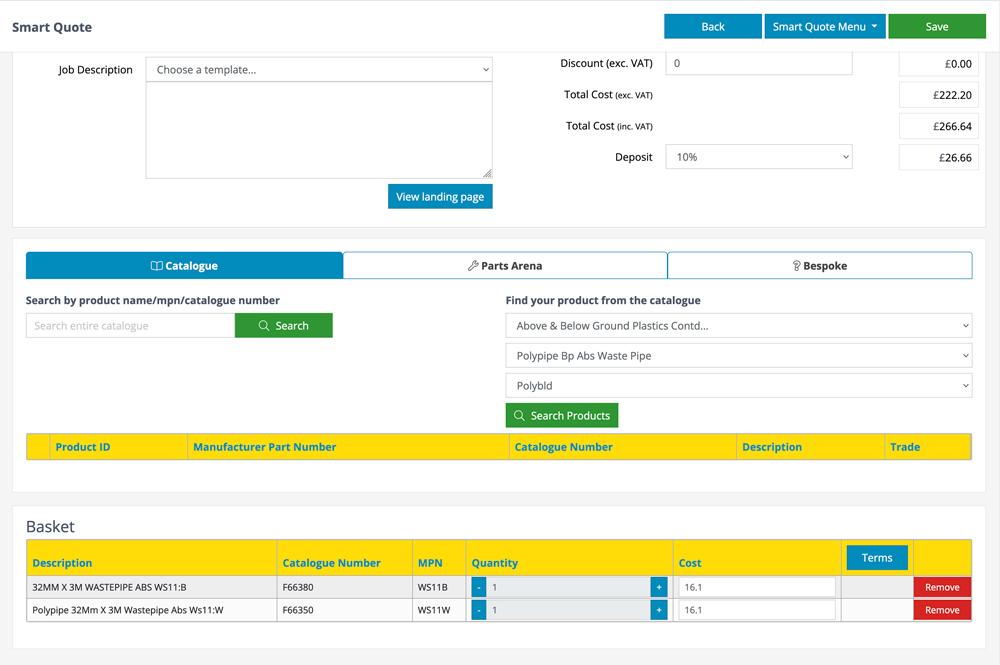Click the Search entire catalogue field
The width and height of the screenshot is (1000, 665).
coord(130,326)
